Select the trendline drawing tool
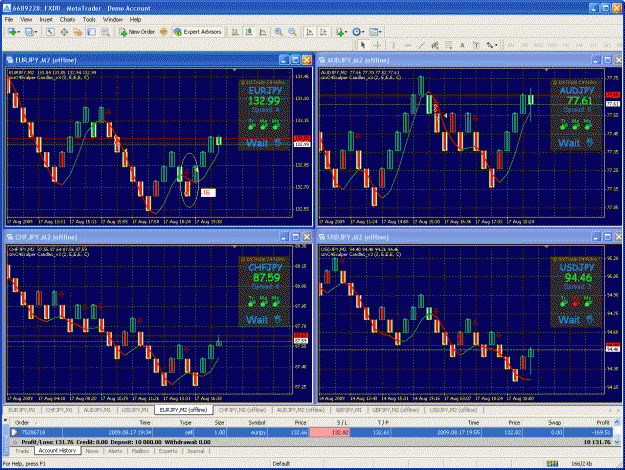The height and width of the screenshot is (470, 625). (x=421, y=45)
